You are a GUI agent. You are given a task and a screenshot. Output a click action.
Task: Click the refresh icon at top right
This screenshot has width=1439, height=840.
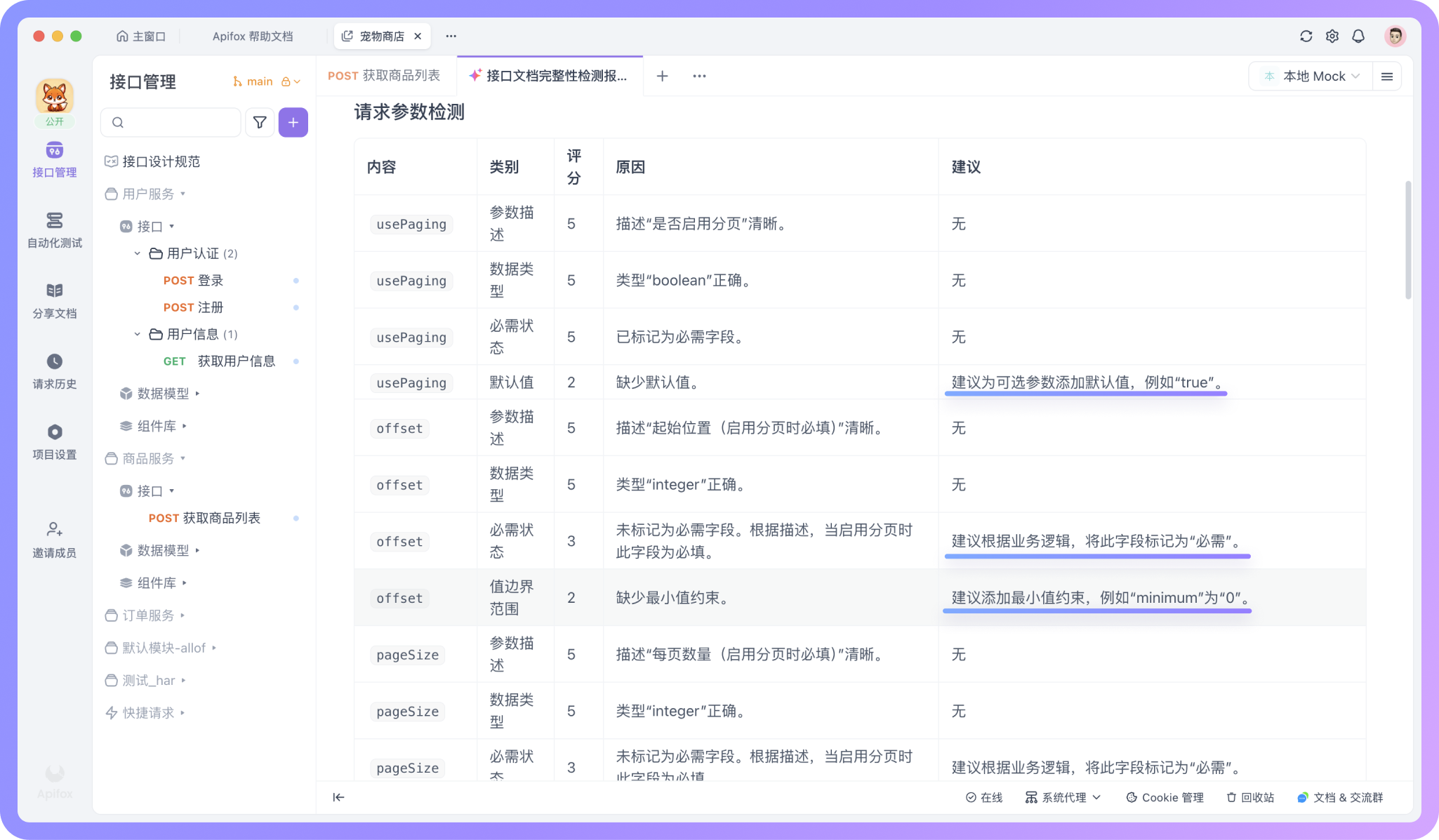pos(1306,36)
